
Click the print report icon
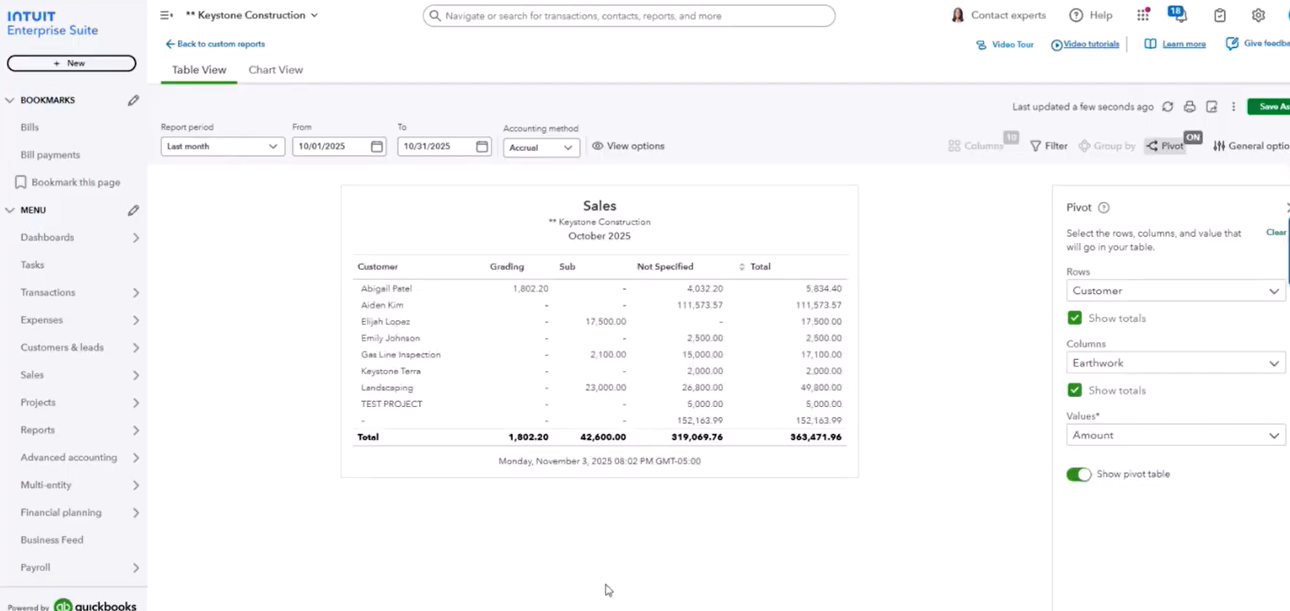point(1189,107)
